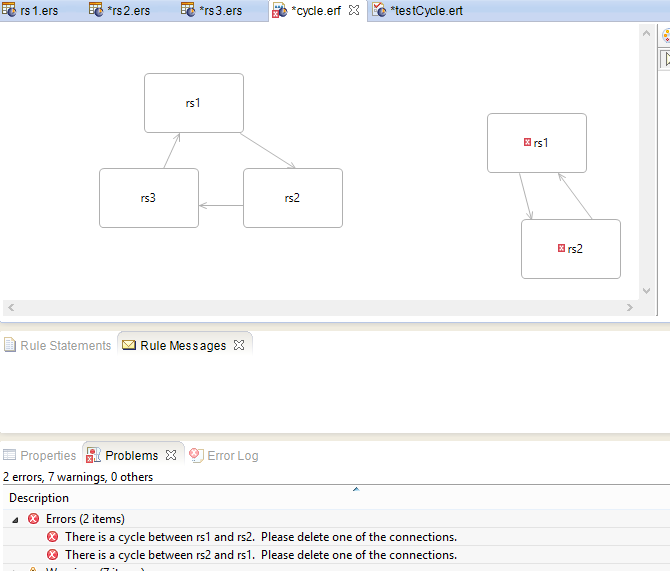Open the palette icon beside the editor
Viewport: 670px width, 571px height.
coord(666,35)
